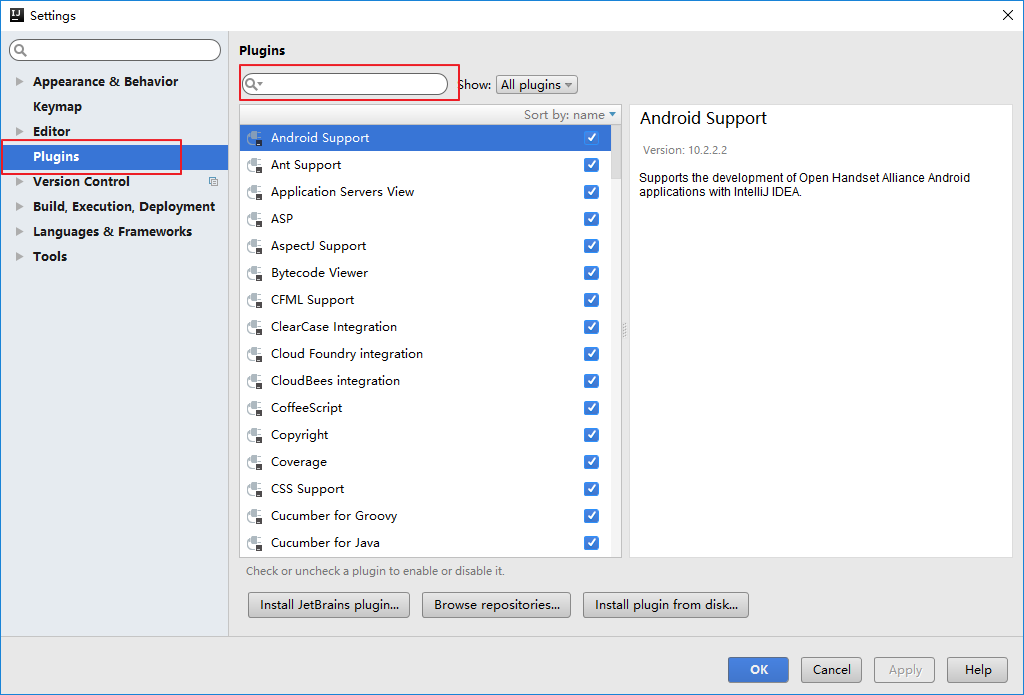
Task: Click Install JetBrains plugin button
Action: tap(328, 605)
